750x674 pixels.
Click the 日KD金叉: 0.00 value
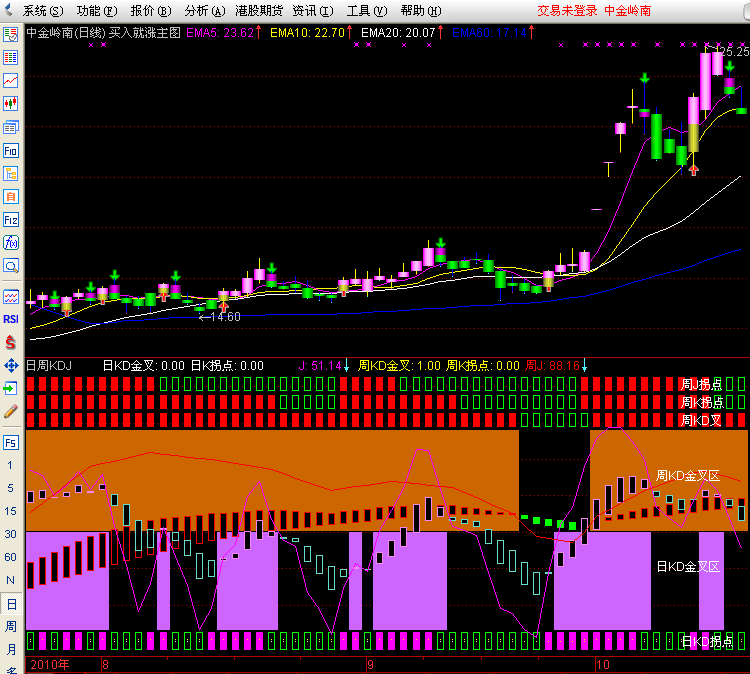143,366
